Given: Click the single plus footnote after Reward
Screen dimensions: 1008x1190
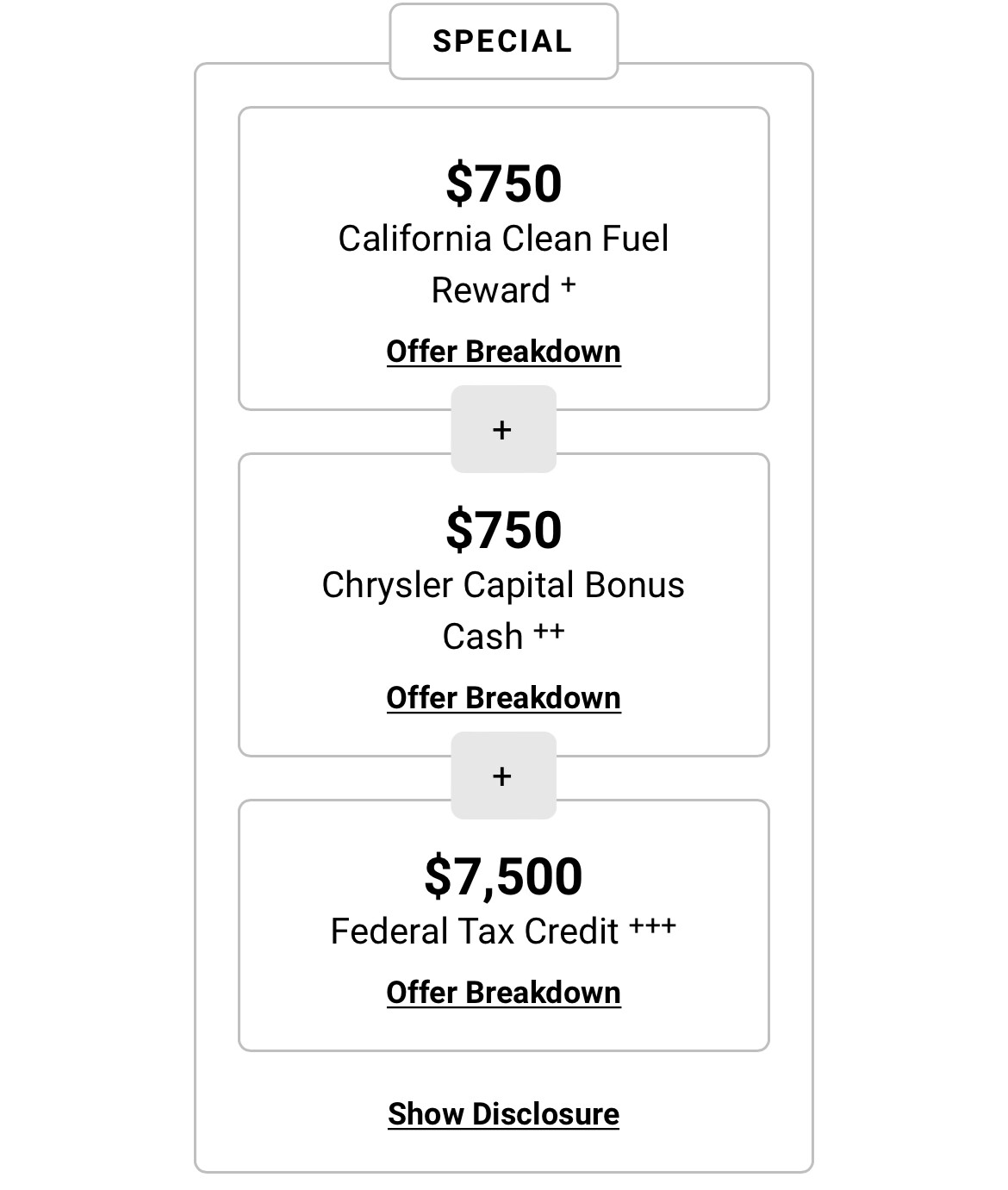Looking at the screenshot, I should coord(568,284).
